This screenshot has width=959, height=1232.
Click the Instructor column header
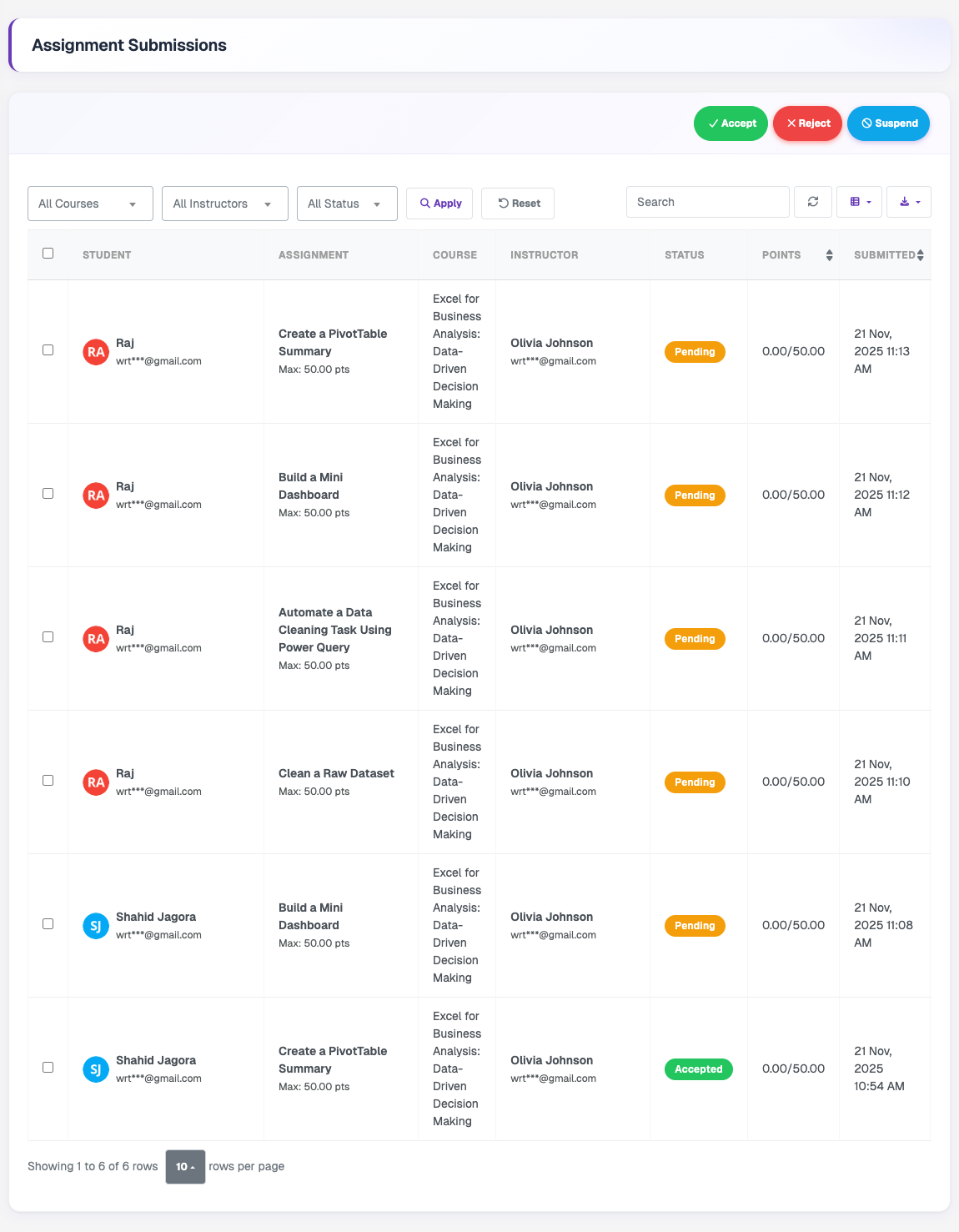[545, 255]
